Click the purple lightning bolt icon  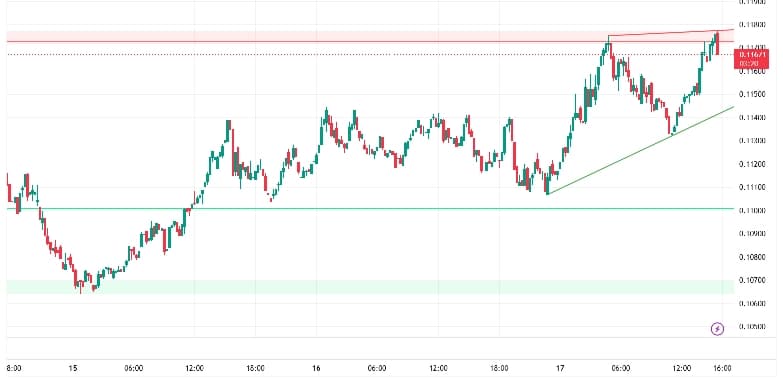pyautogui.click(x=717, y=329)
